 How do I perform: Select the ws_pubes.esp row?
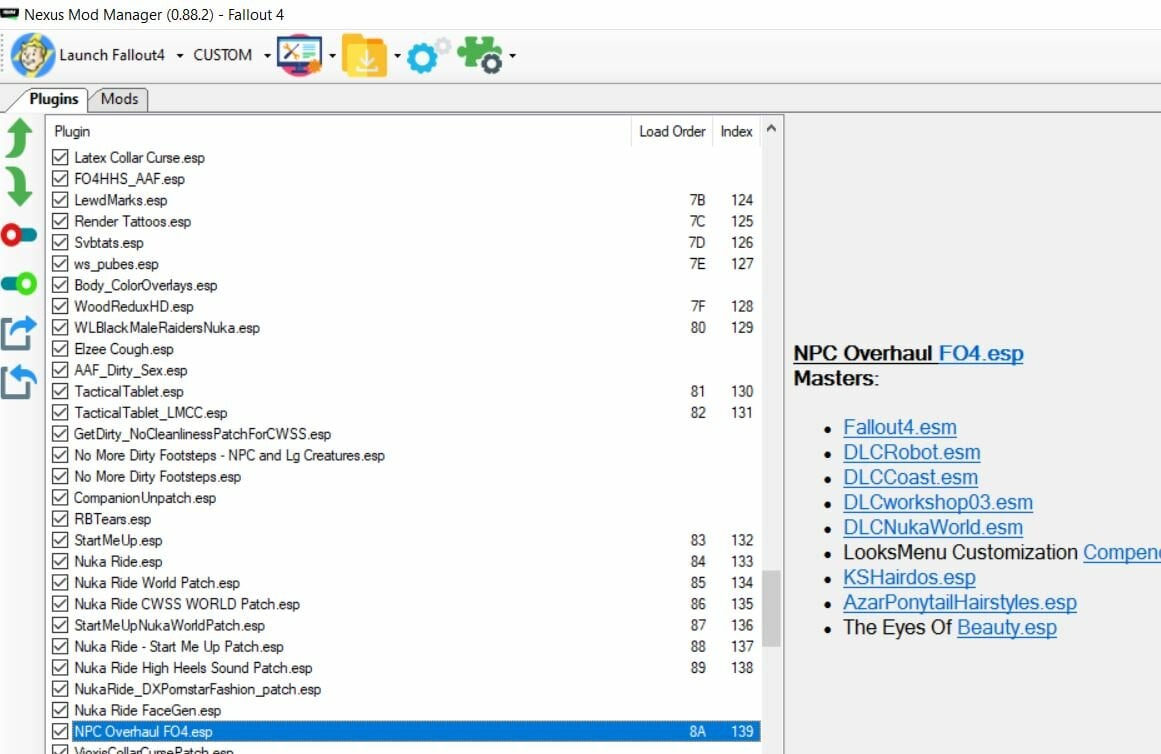coord(406,264)
